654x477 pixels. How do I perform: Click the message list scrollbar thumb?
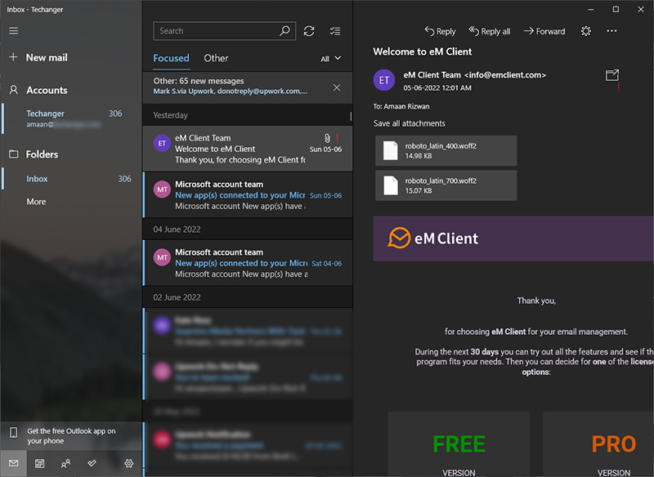(351, 117)
